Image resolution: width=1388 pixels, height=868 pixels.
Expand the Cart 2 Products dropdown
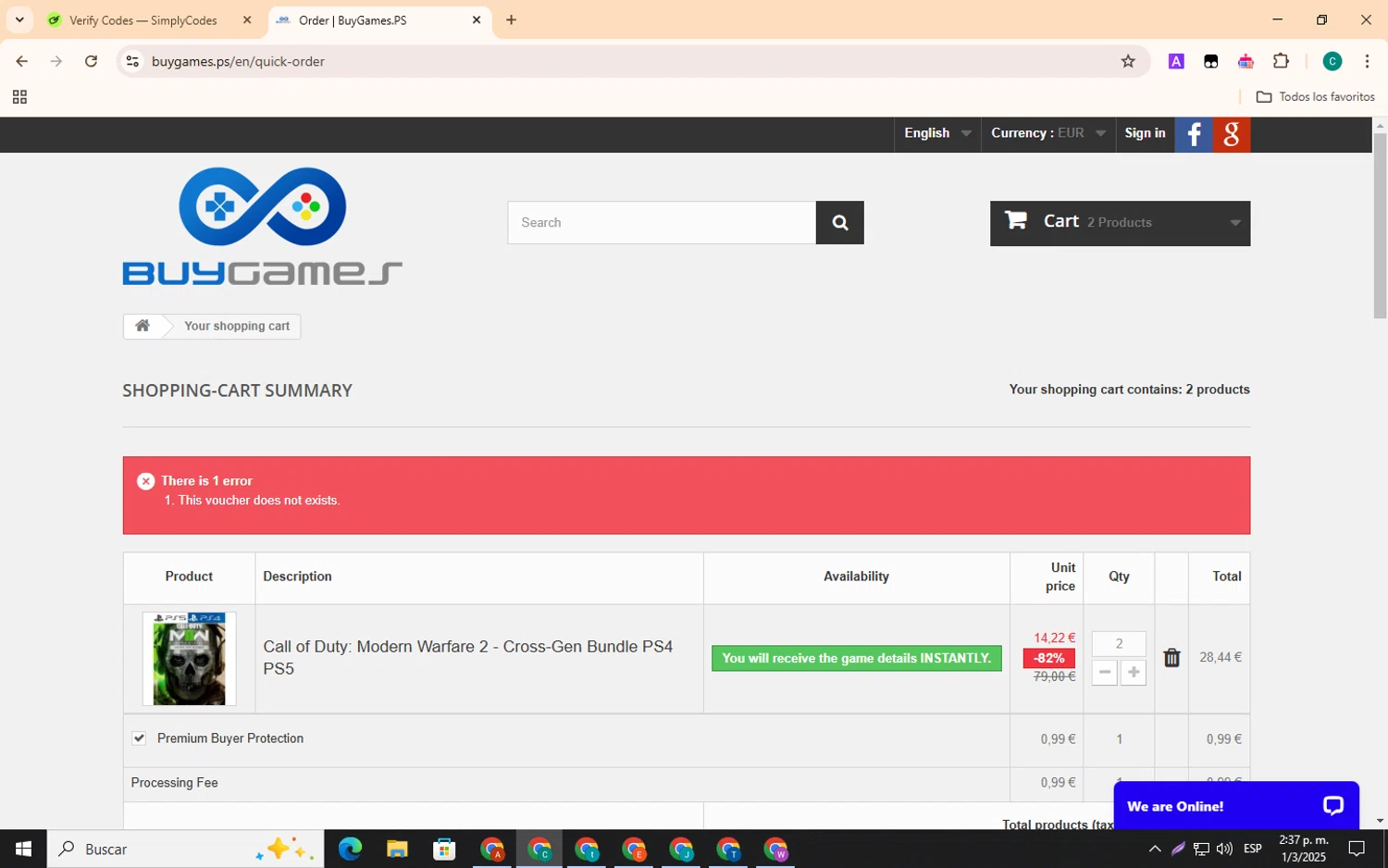pos(1120,223)
